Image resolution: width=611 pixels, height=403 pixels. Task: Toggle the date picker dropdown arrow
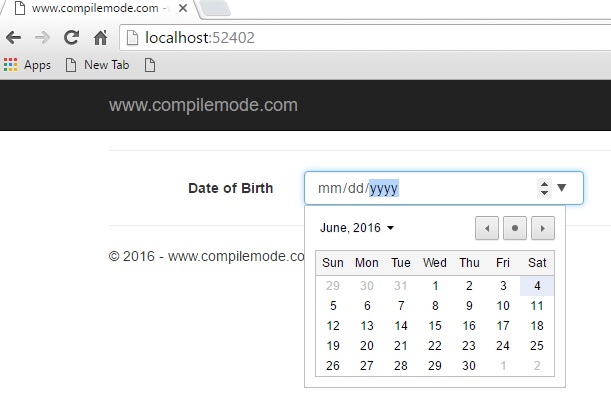[x=562, y=187]
